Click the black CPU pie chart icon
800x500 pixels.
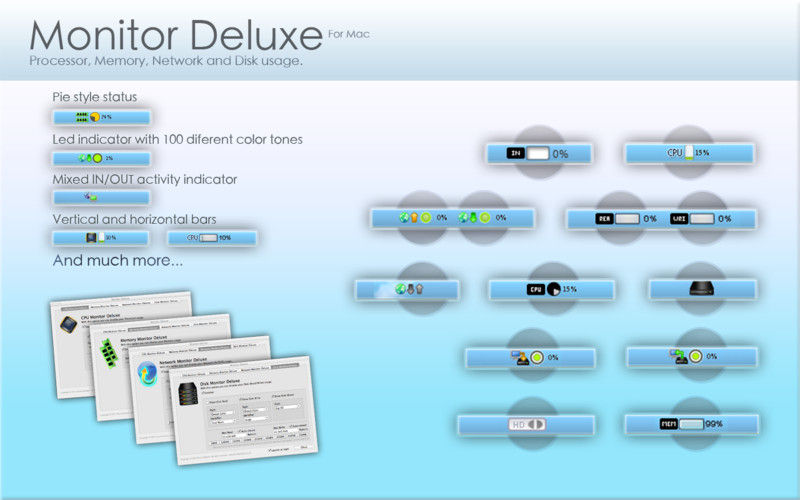[x=554, y=290]
